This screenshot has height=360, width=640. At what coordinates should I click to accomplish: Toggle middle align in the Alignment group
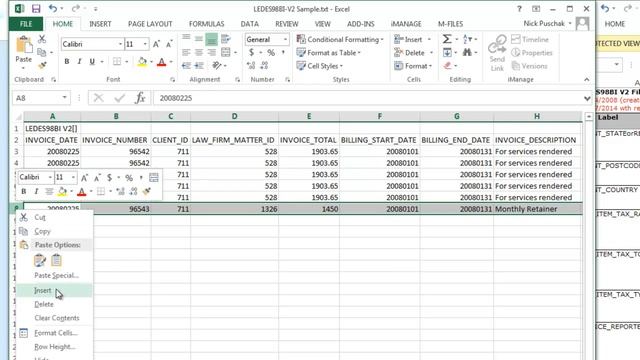[199, 39]
